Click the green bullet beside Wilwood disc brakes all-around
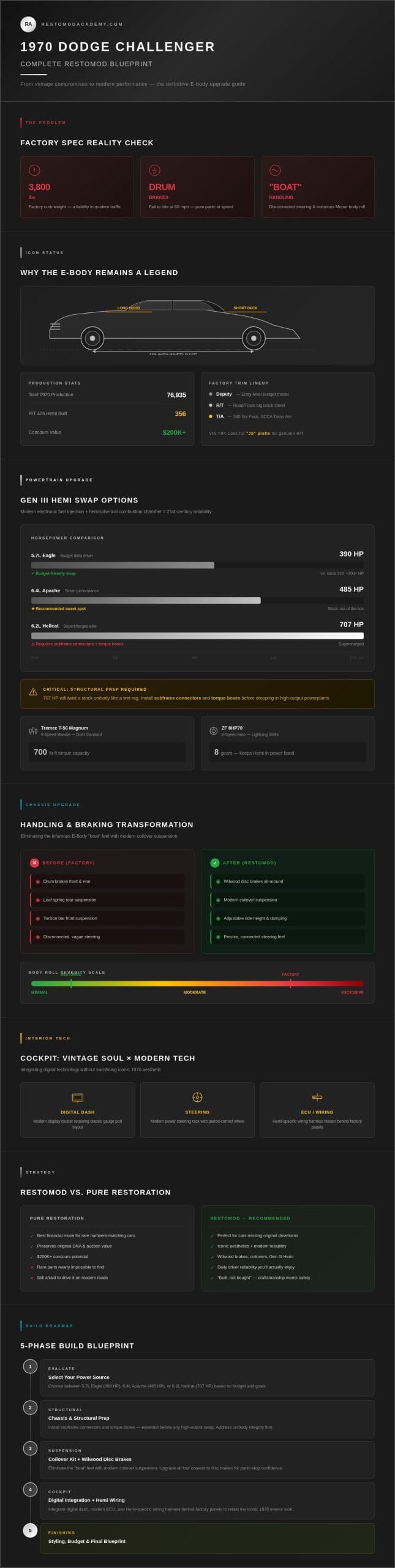 218,881
